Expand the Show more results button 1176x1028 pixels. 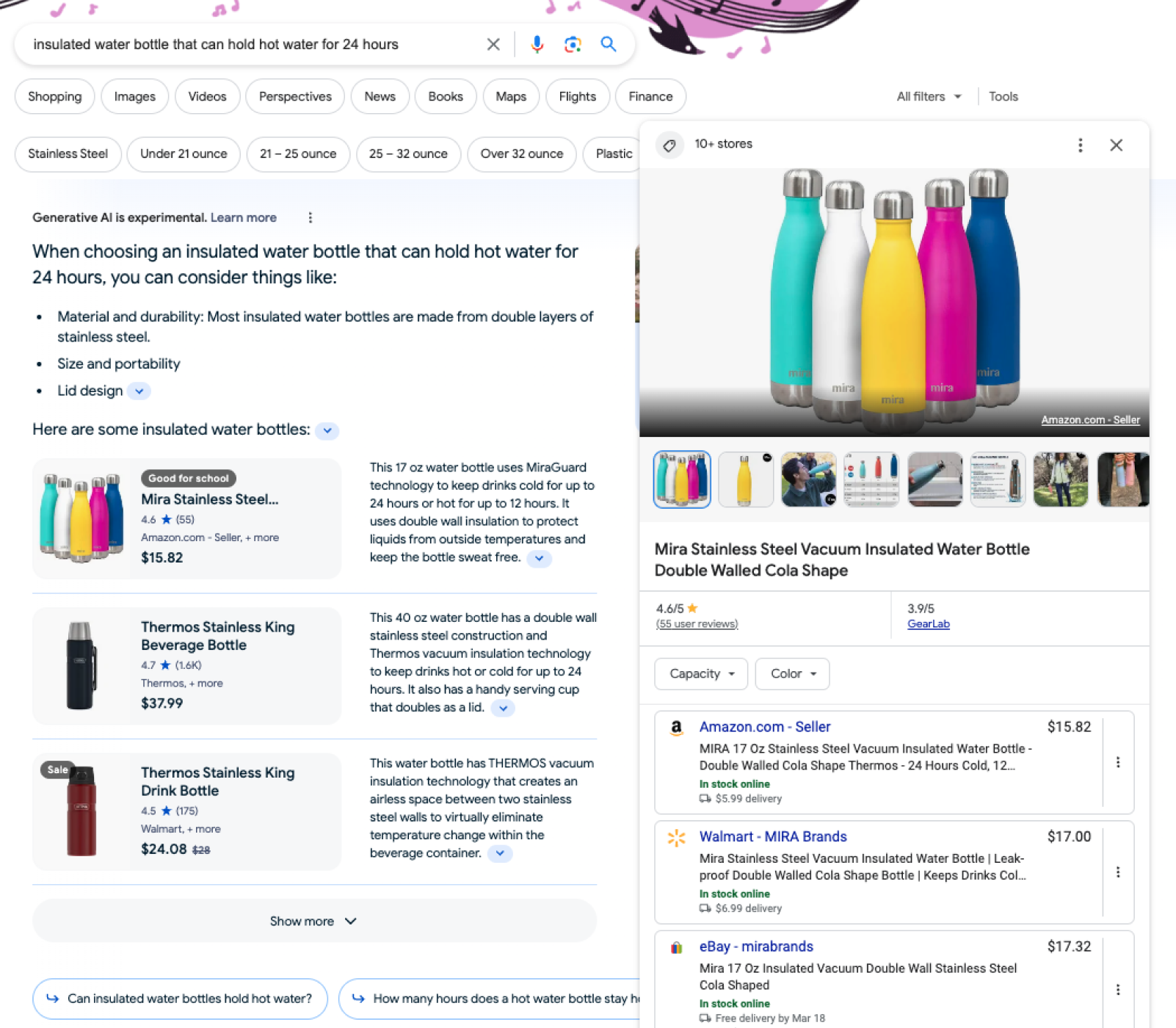click(314, 921)
